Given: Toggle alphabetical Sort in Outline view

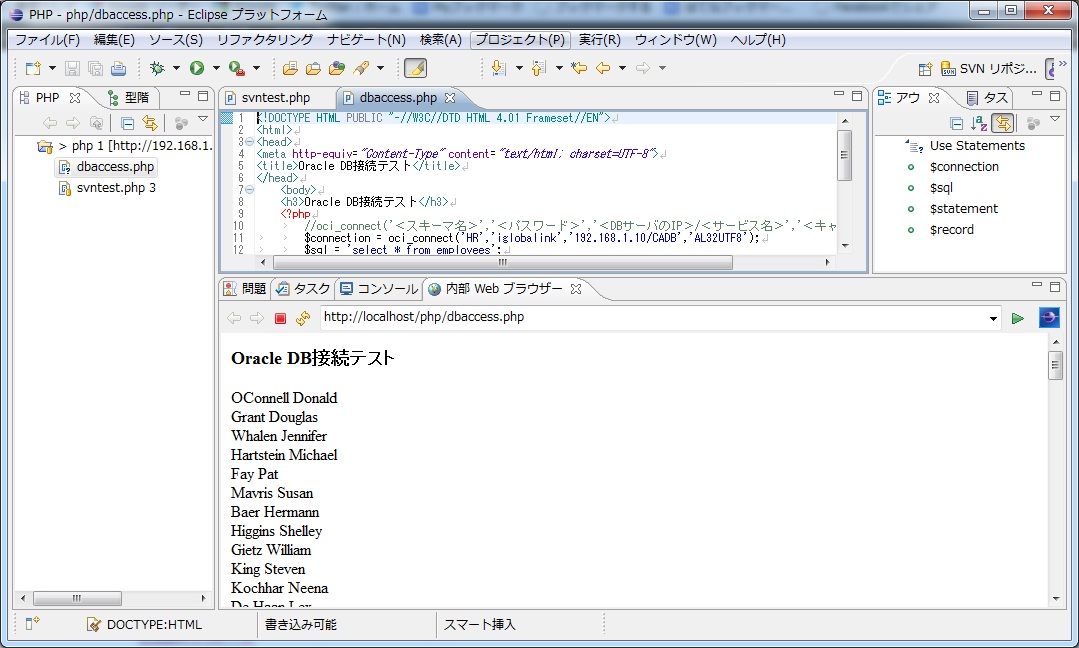Looking at the screenshot, I should 979,123.
